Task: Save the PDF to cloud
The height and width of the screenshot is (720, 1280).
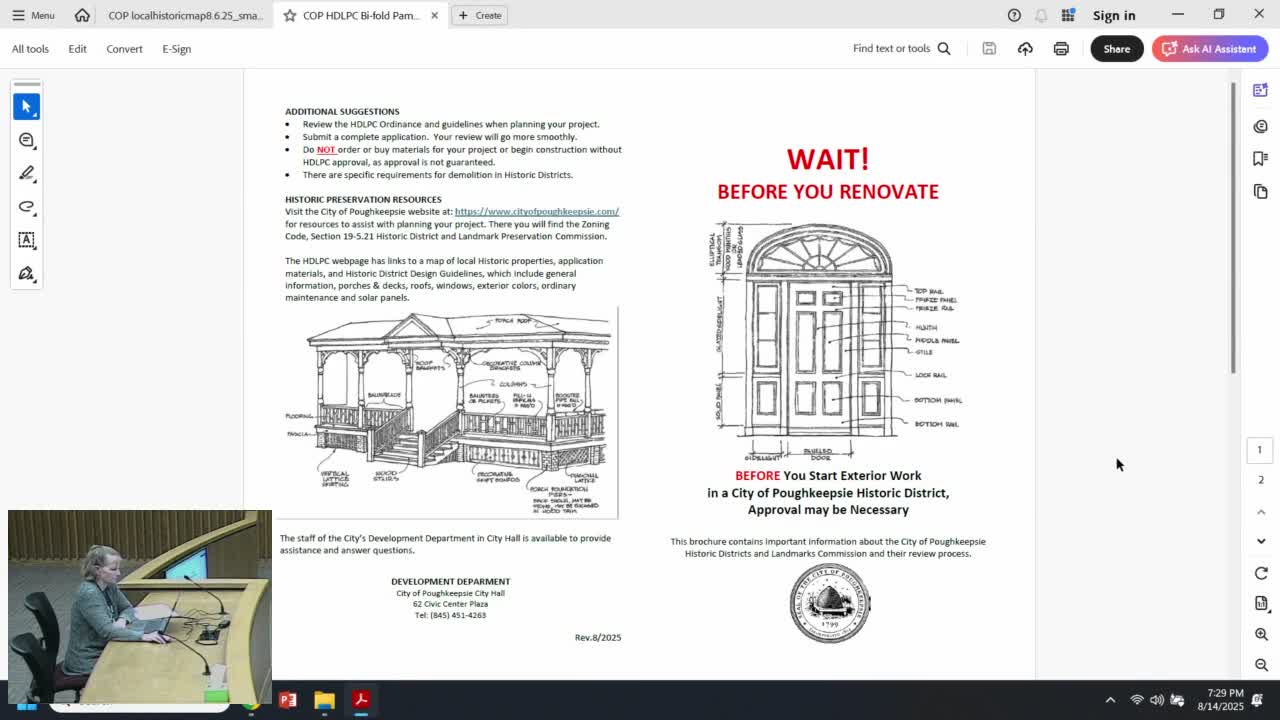Action: point(1025,48)
